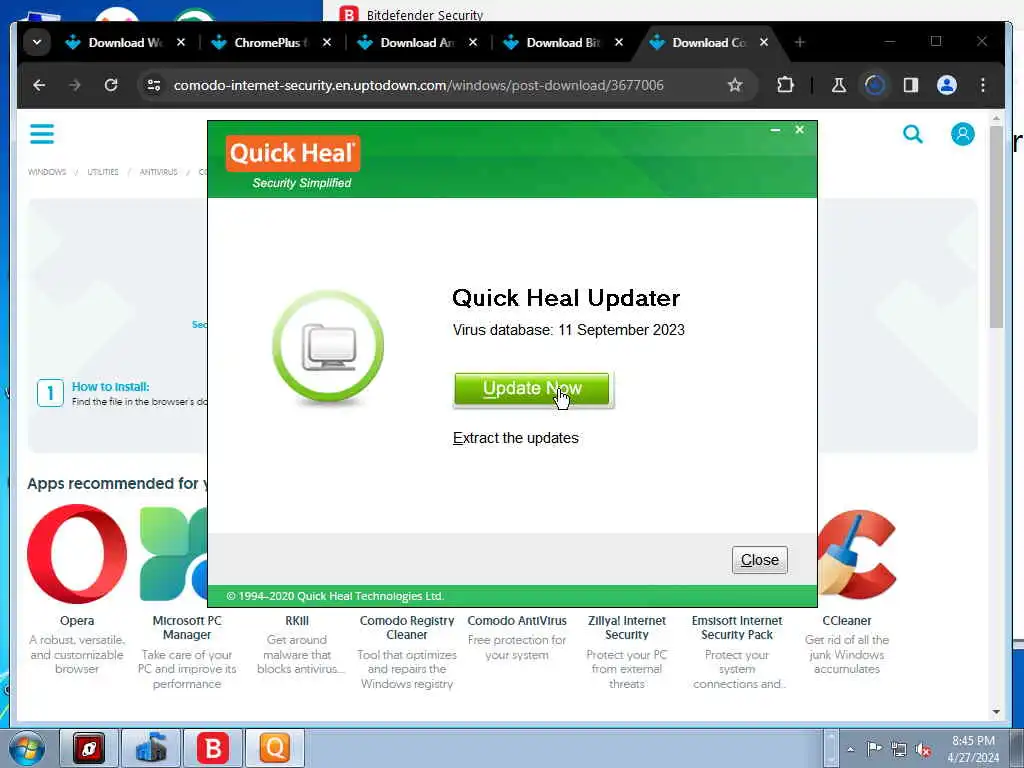Viewport: 1024px width, 768px height.
Task: Open Quick Heal icon in taskbar
Action: click(x=275, y=748)
